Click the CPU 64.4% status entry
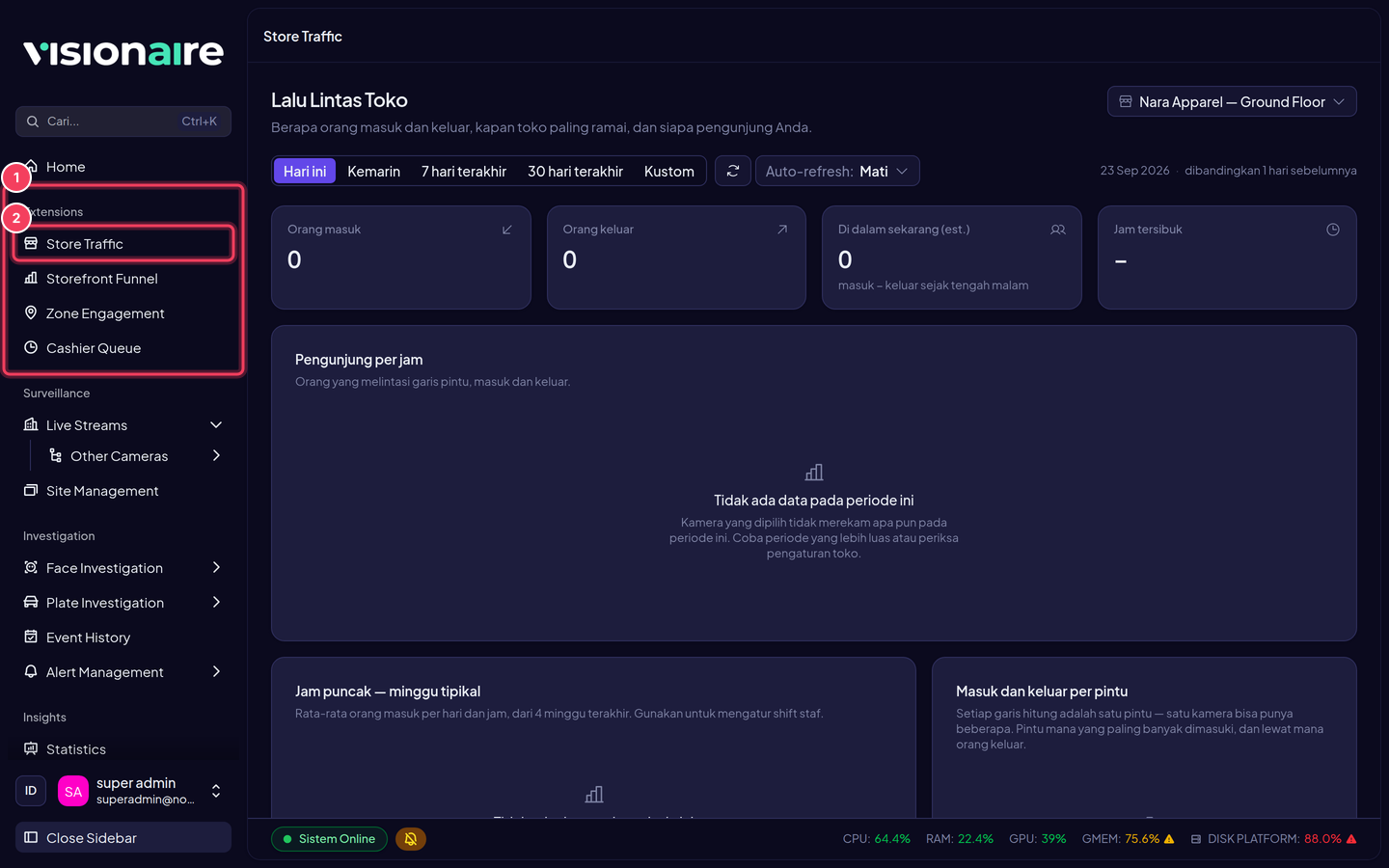 tap(877, 839)
